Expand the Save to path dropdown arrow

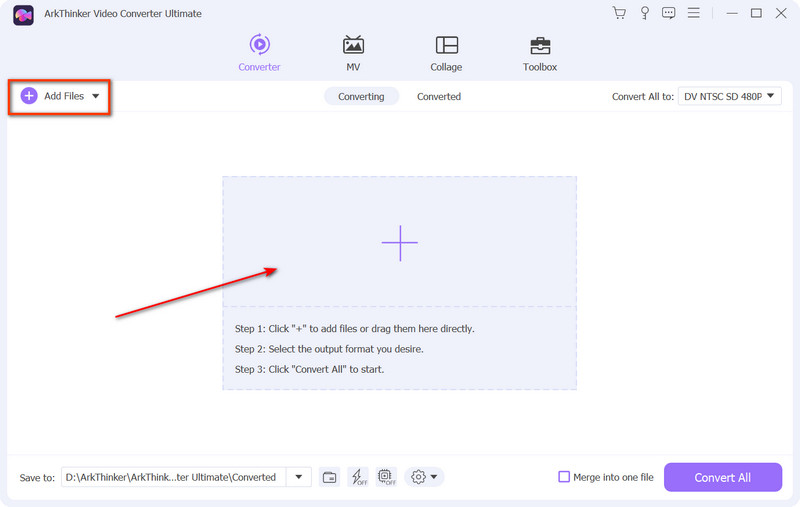click(299, 477)
